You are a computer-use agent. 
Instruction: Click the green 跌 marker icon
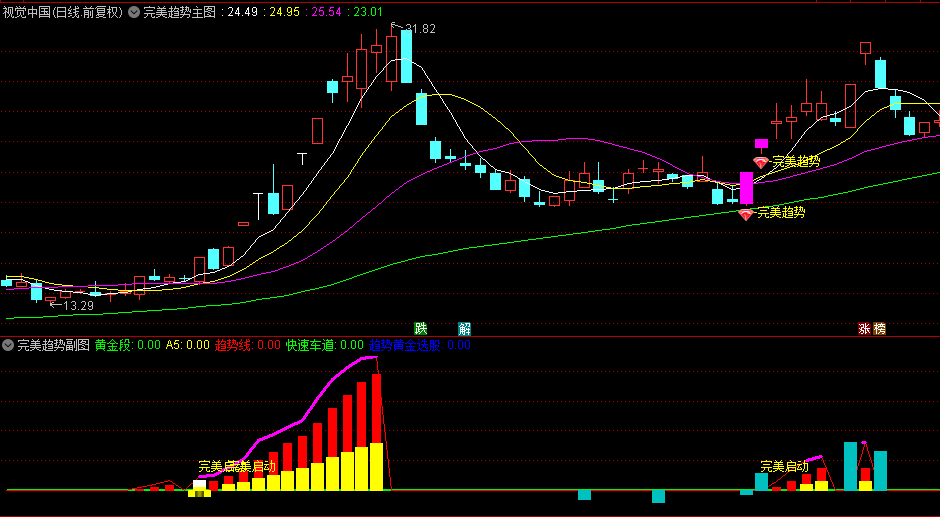click(421, 328)
